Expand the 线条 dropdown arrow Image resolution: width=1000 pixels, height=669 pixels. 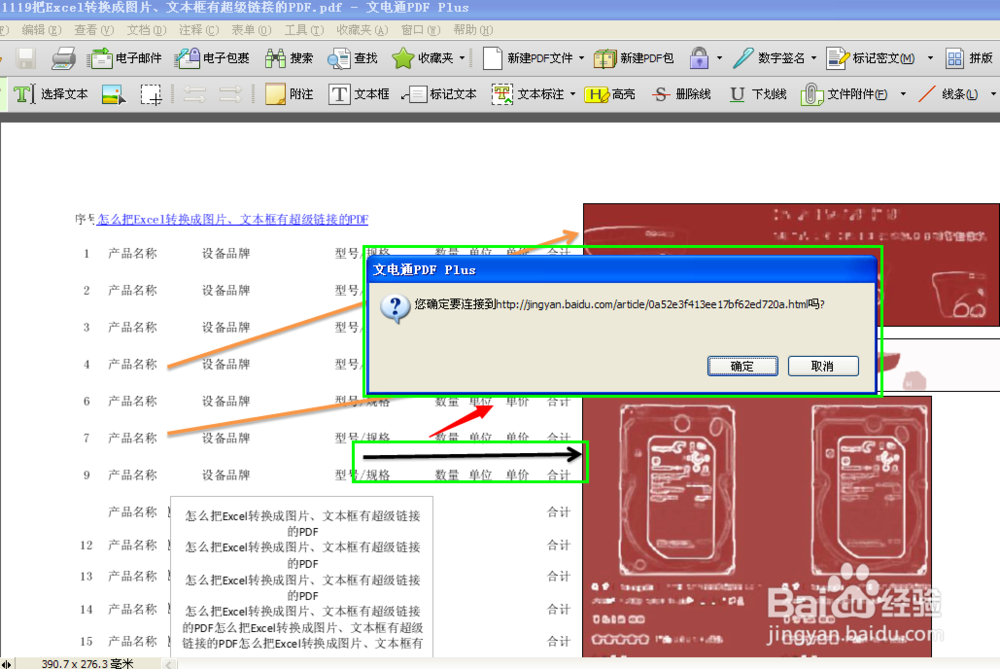(x=993, y=94)
